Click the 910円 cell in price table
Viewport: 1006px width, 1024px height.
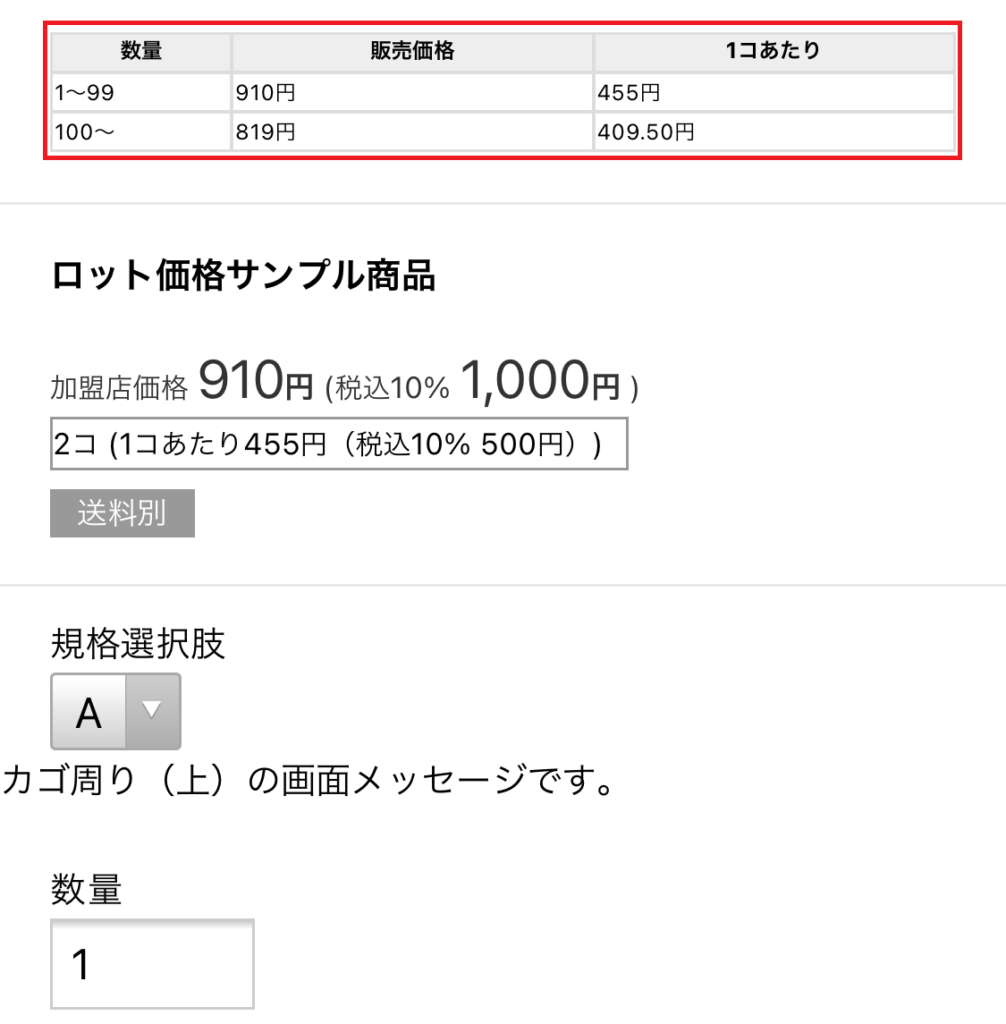[x=412, y=93]
